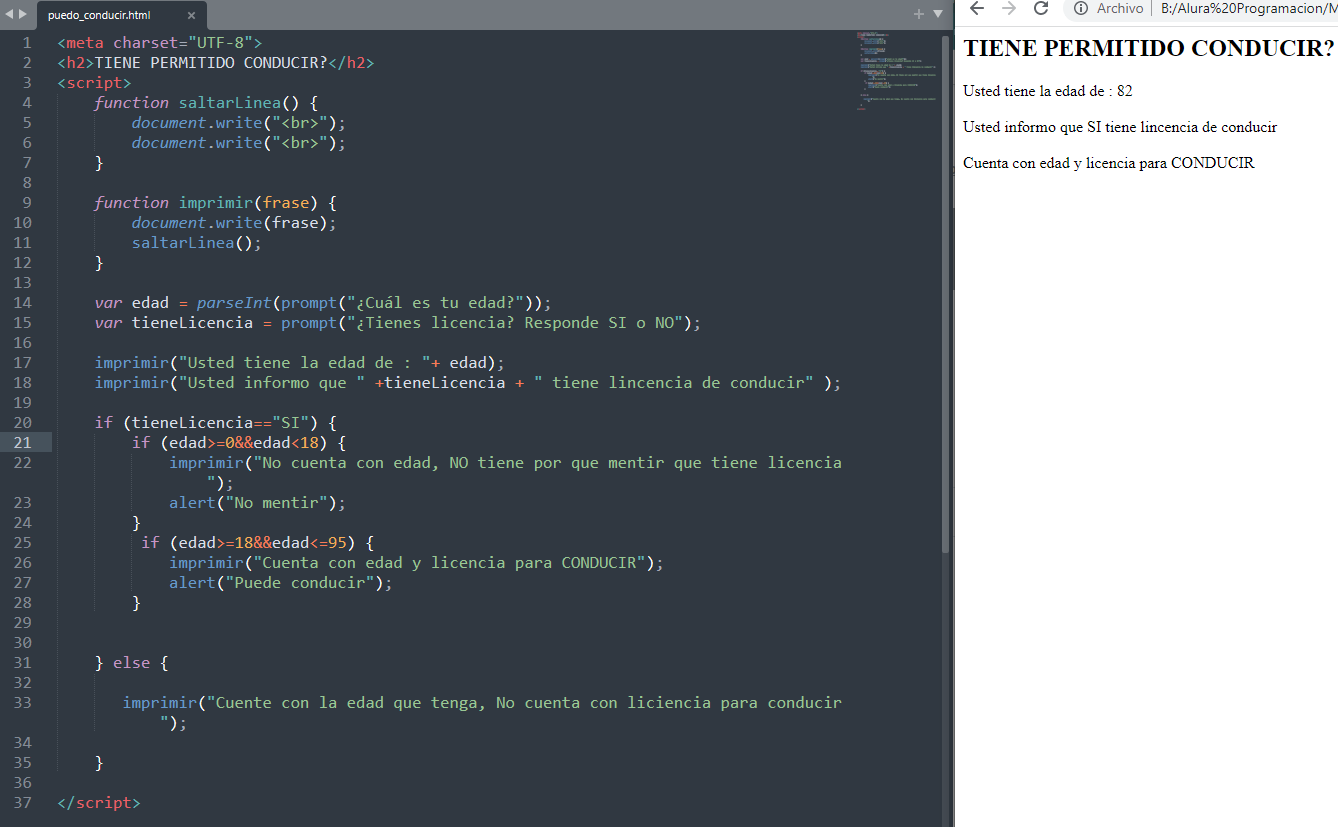
Task: Click alert("No mentir") line
Action: [x=257, y=502]
